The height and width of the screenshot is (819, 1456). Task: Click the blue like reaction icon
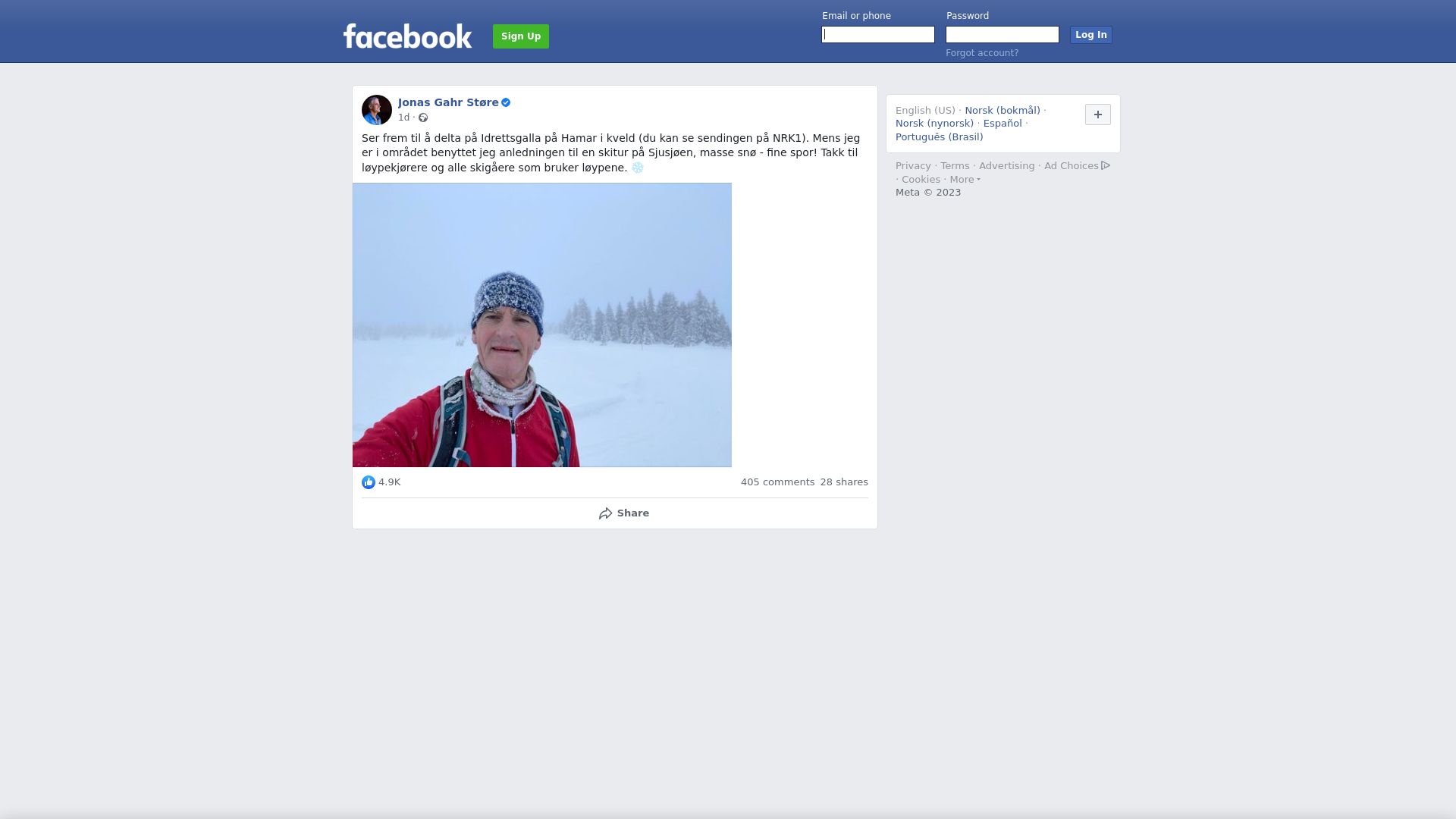369,482
